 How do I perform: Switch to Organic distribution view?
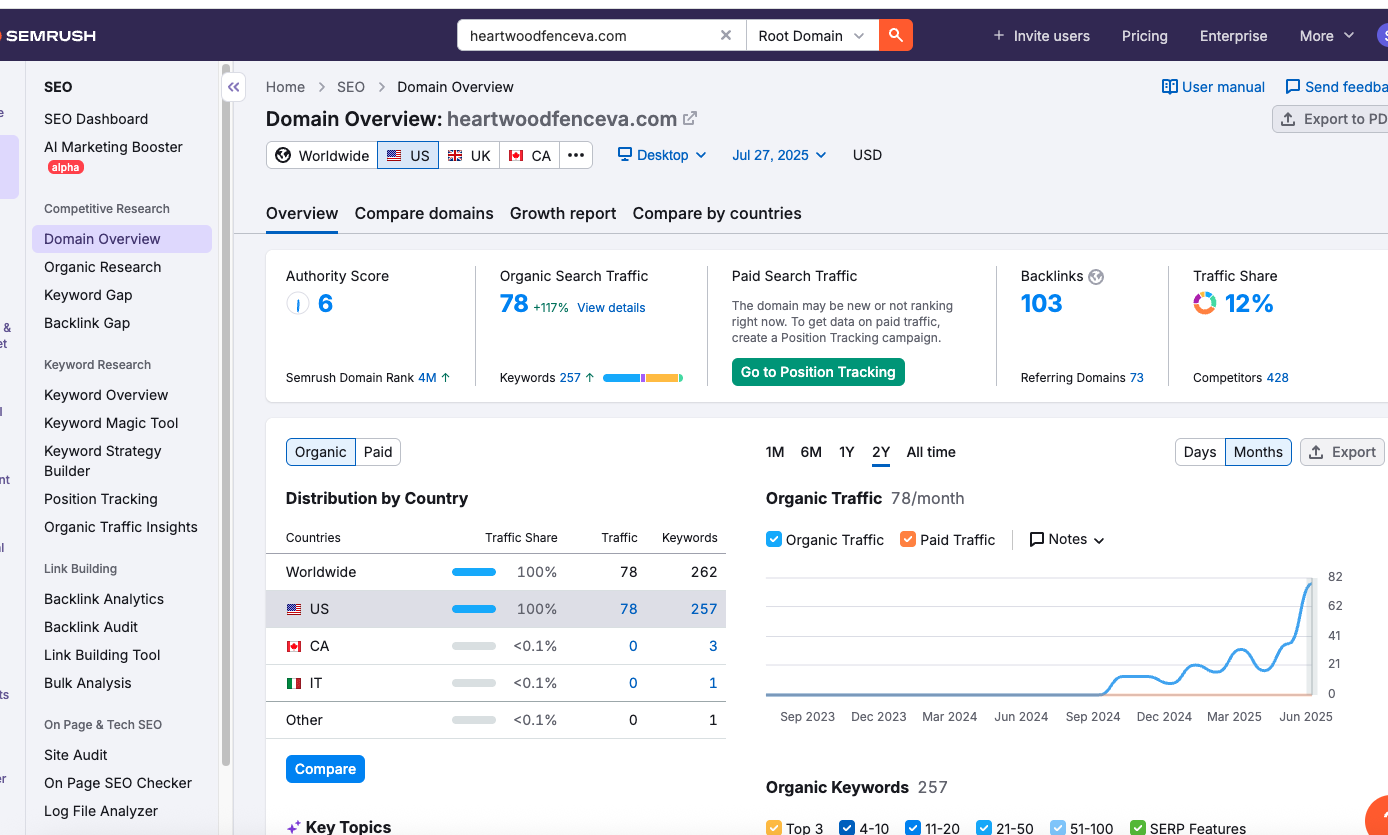pyautogui.click(x=320, y=452)
